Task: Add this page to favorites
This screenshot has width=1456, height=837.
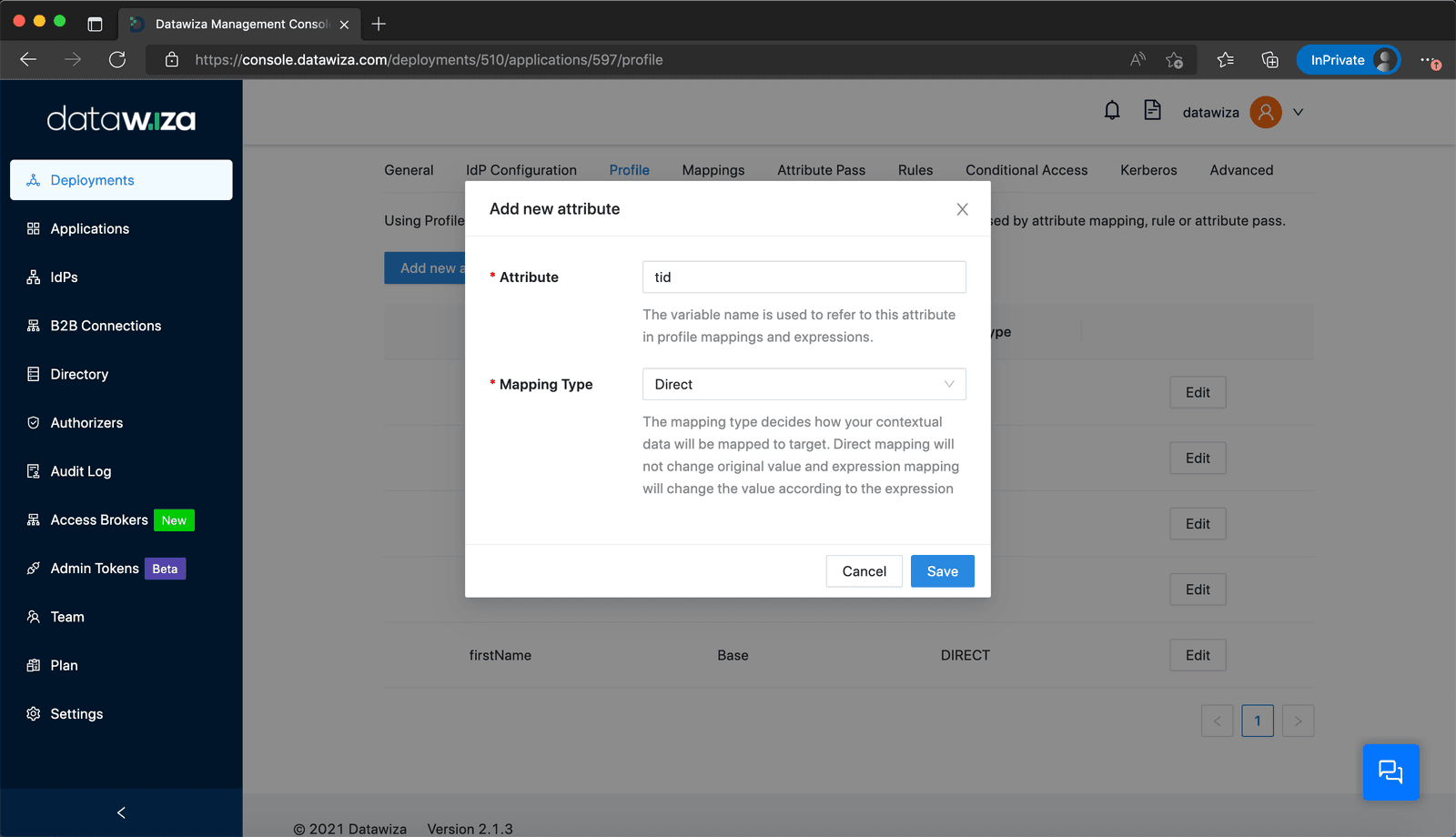Action: (1175, 60)
